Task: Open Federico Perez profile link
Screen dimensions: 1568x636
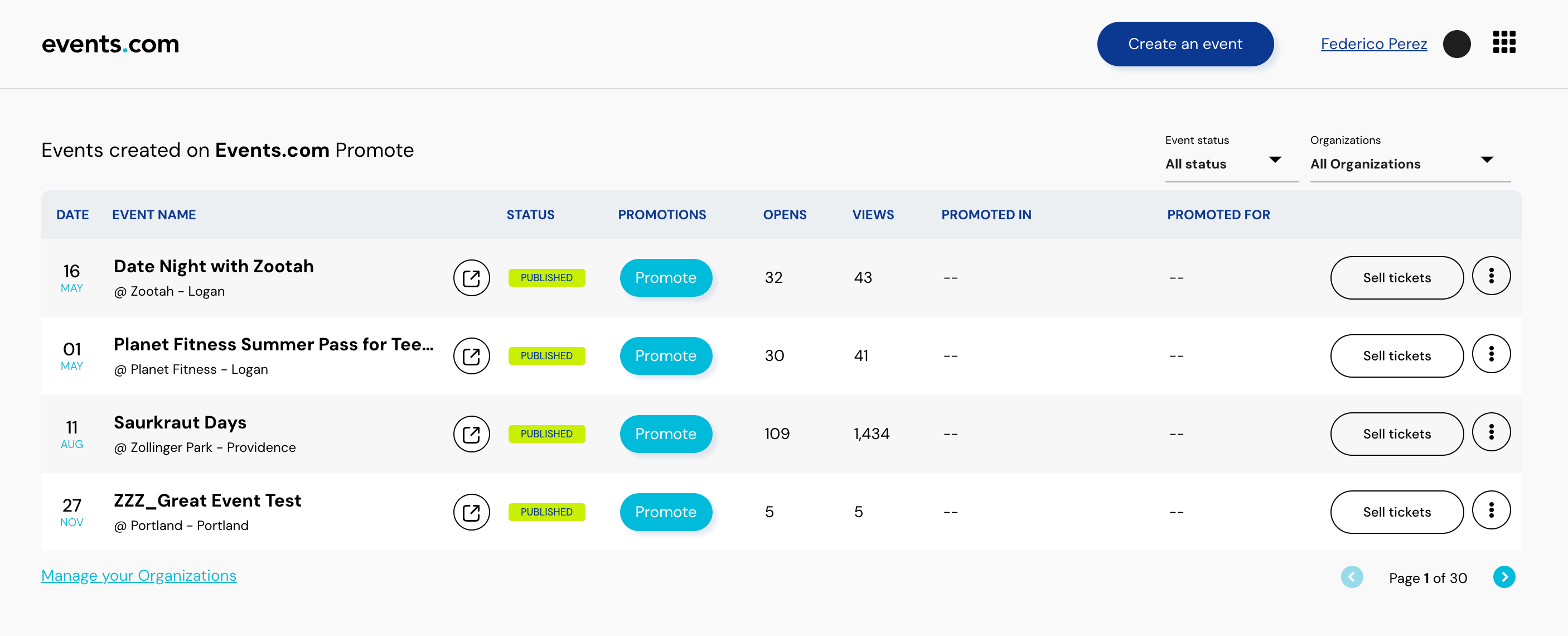Action: (x=1373, y=44)
